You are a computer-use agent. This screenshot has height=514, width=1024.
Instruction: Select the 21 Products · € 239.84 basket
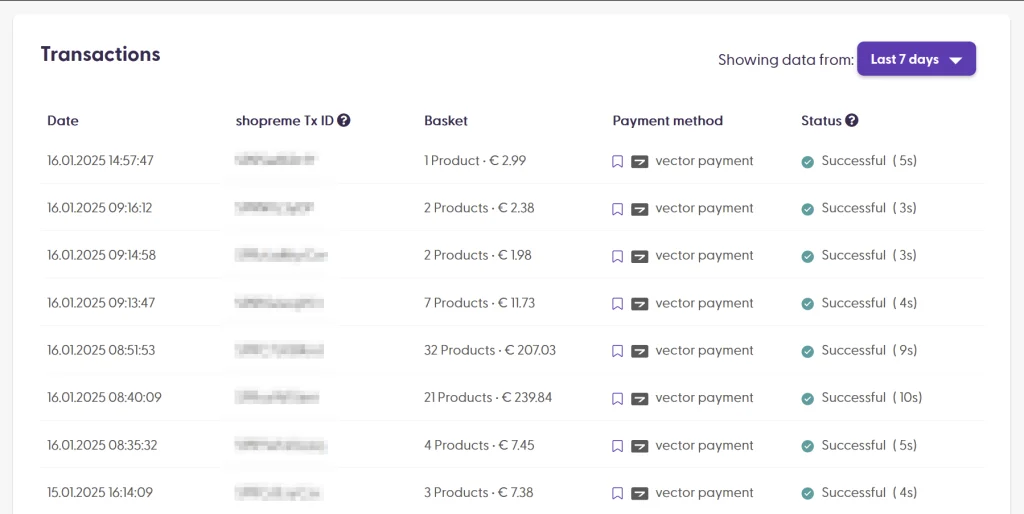tap(488, 397)
